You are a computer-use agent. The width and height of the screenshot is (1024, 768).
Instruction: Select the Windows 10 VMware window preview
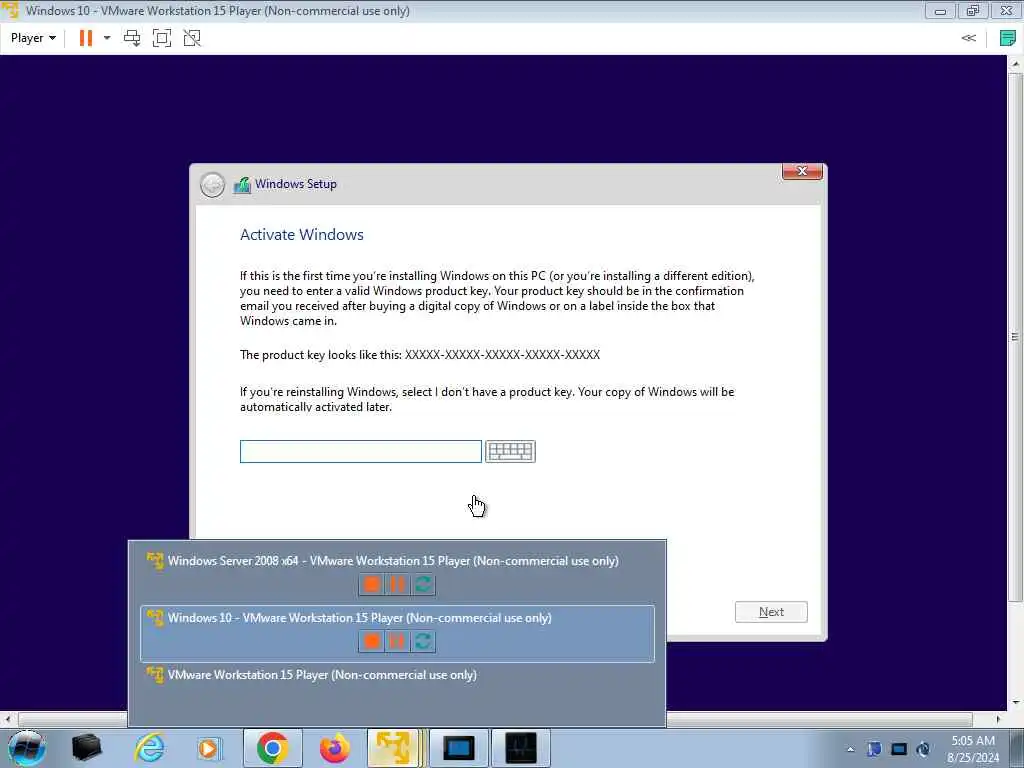point(397,633)
